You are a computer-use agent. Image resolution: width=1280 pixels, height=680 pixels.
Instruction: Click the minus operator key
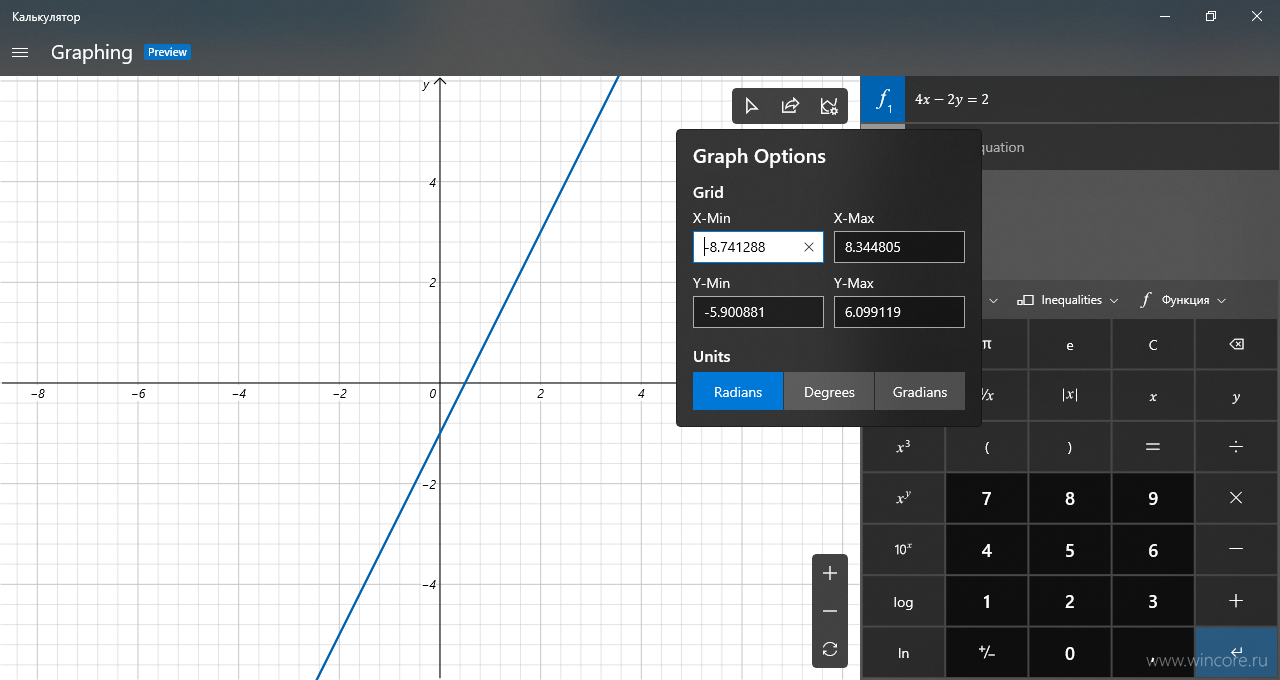[x=1236, y=550]
